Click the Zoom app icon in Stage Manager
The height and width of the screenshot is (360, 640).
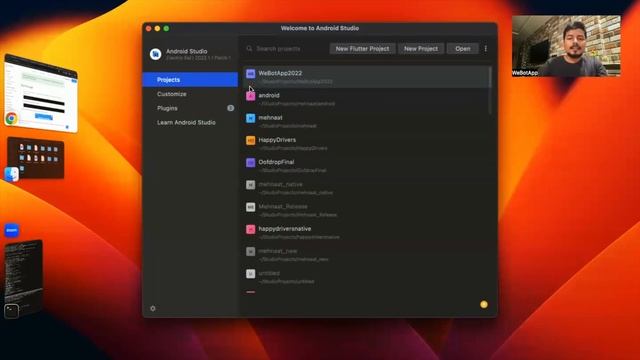(x=11, y=230)
